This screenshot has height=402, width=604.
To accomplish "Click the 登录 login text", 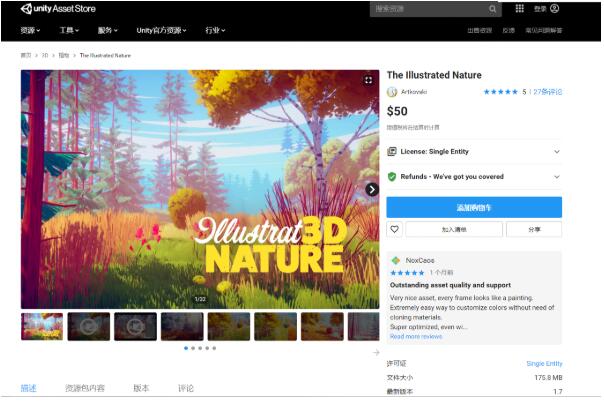I will (x=540, y=9).
